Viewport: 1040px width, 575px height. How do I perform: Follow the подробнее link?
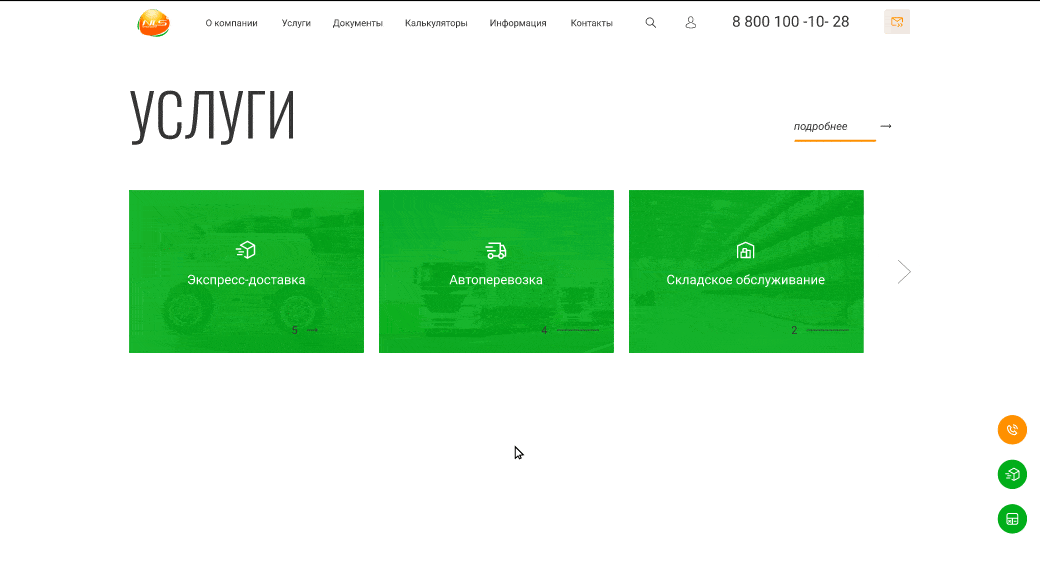tap(820, 126)
